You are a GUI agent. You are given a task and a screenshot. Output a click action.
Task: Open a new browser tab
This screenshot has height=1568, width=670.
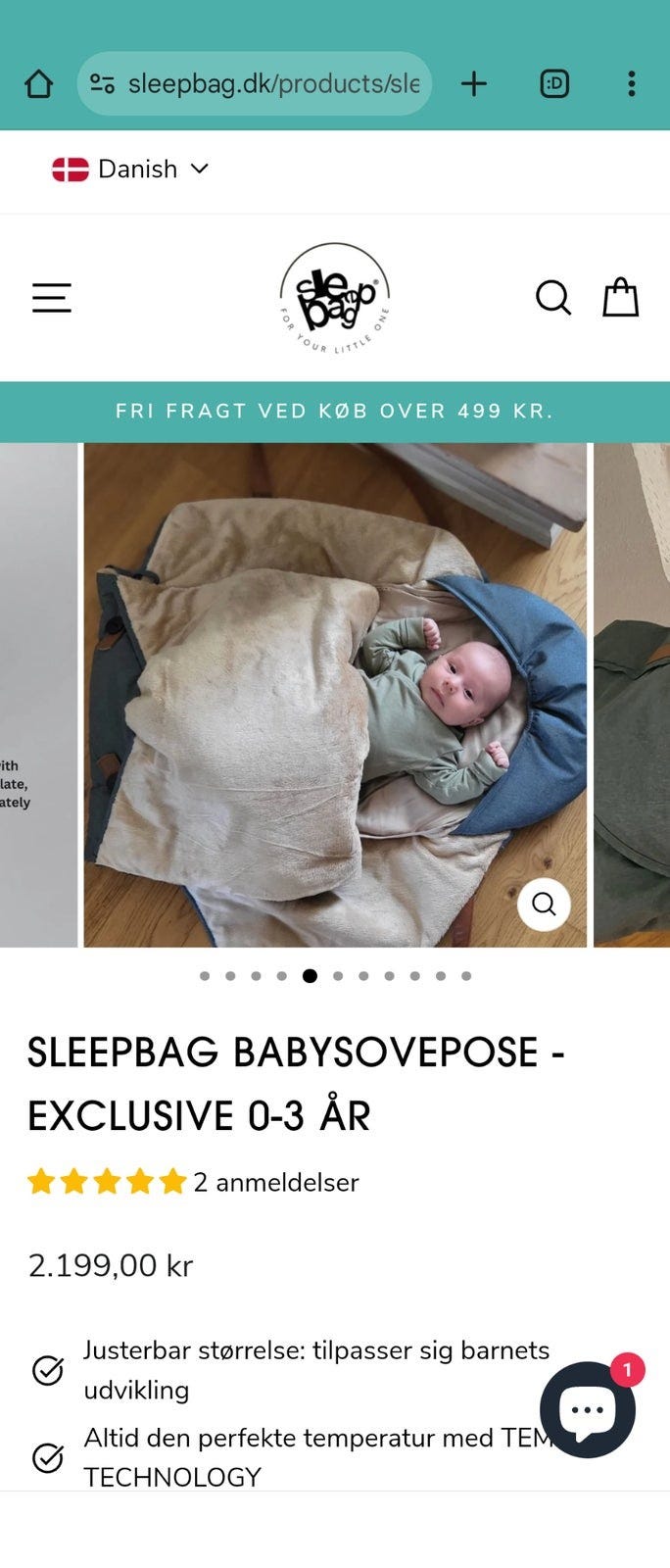tap(474, 84)
